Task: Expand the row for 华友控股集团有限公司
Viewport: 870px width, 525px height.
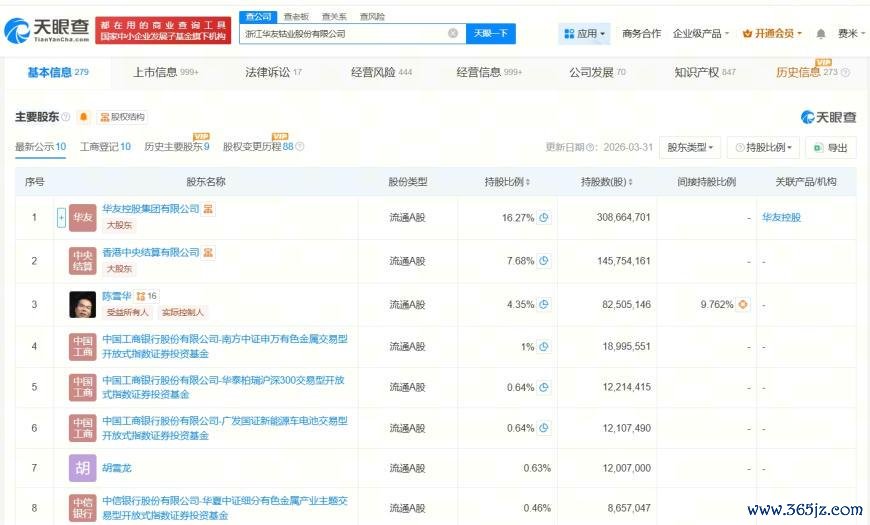Action: click(x=61, y=217)
